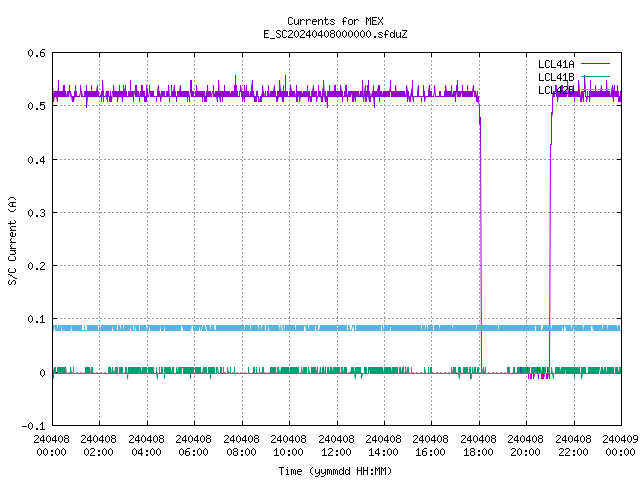Click the purple LCL41A legend line sample
Screen dimensions: 640x480
click(595, 64)
